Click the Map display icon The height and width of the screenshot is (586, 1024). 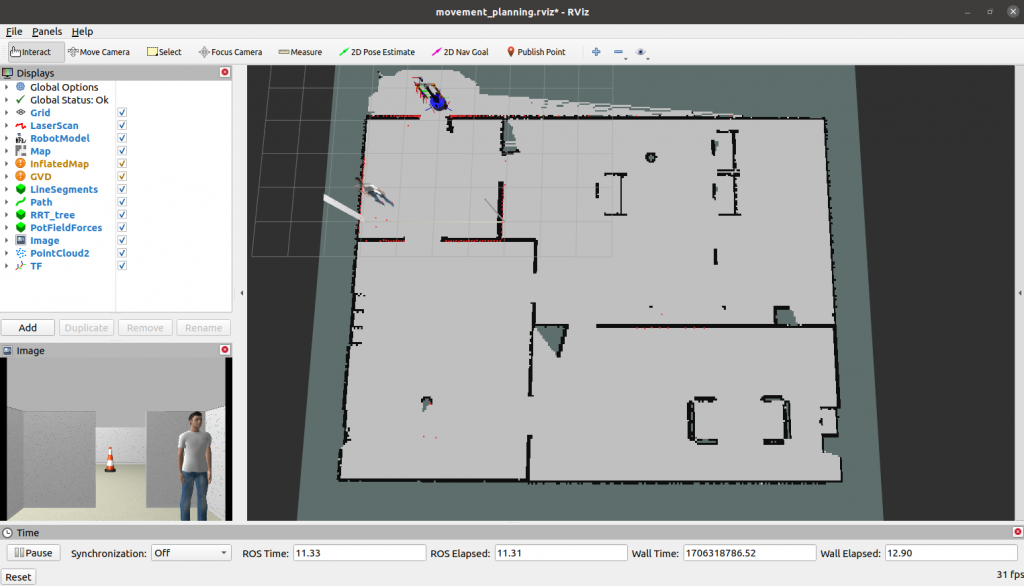pyautogui.click(x=20, y=151)
